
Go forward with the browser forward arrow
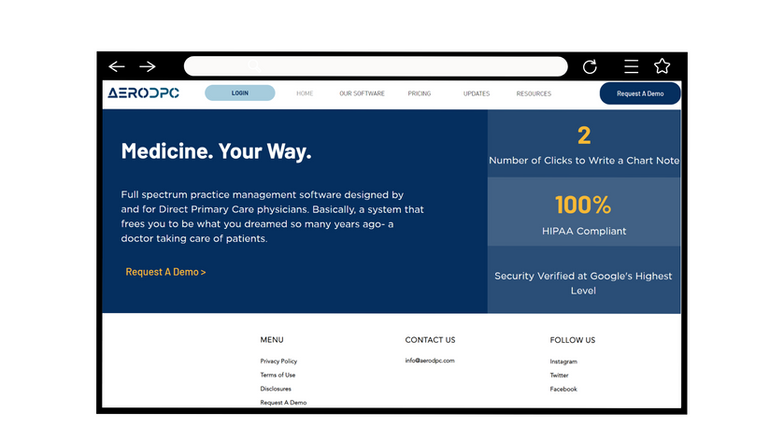tap(148, 66)
